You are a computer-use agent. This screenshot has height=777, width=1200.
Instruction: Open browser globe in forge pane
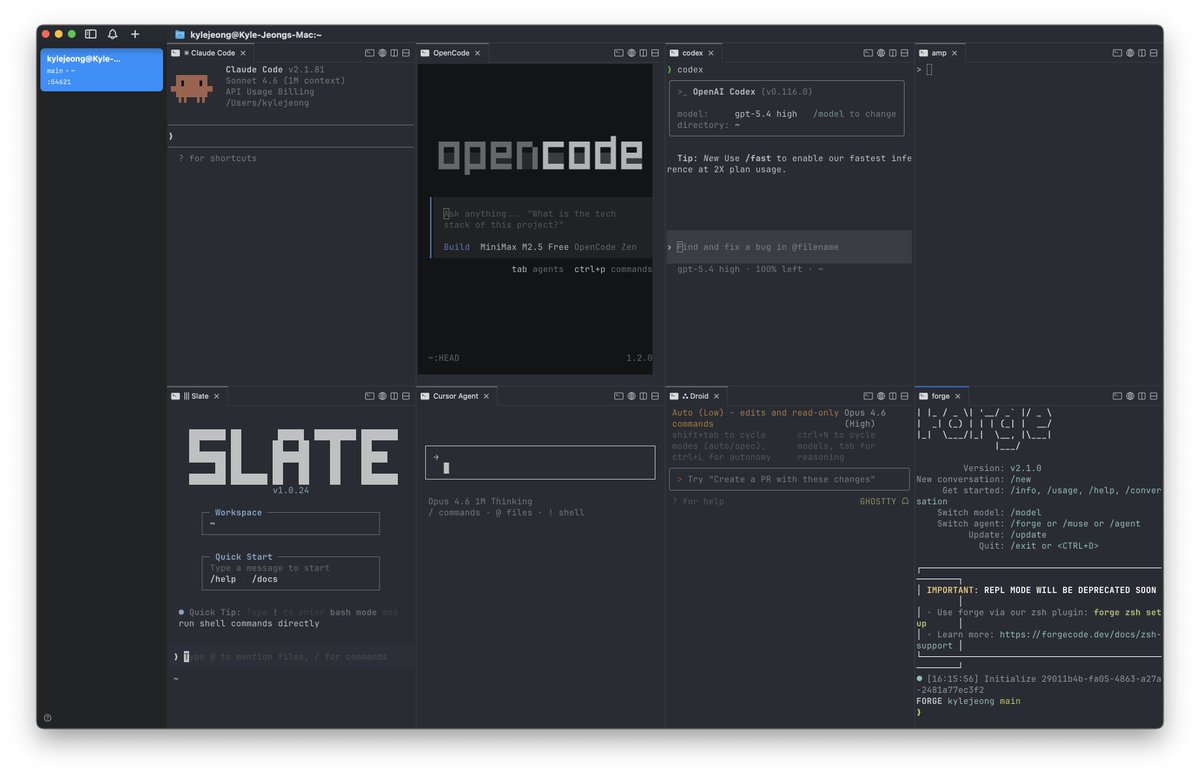click(x=1129, y=396)
